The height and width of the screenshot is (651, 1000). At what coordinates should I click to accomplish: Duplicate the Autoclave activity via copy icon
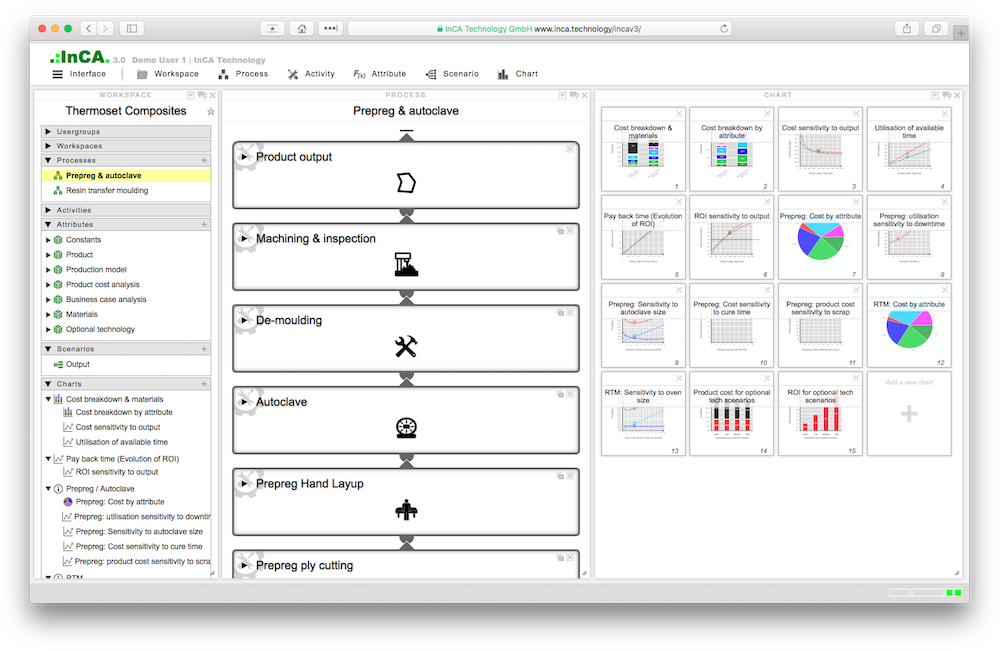560,394
